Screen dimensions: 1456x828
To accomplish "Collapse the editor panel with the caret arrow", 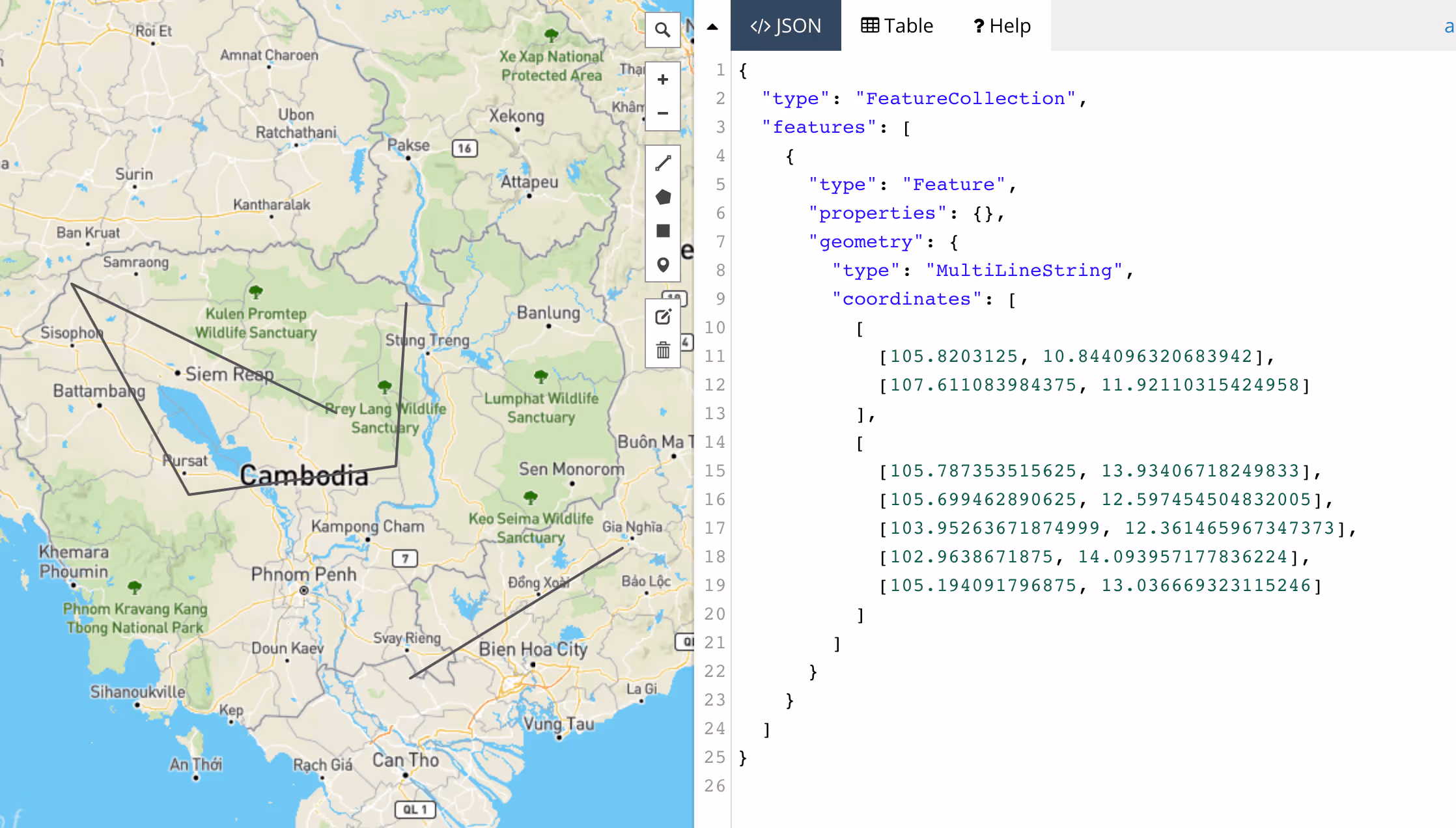I will 712,27.
